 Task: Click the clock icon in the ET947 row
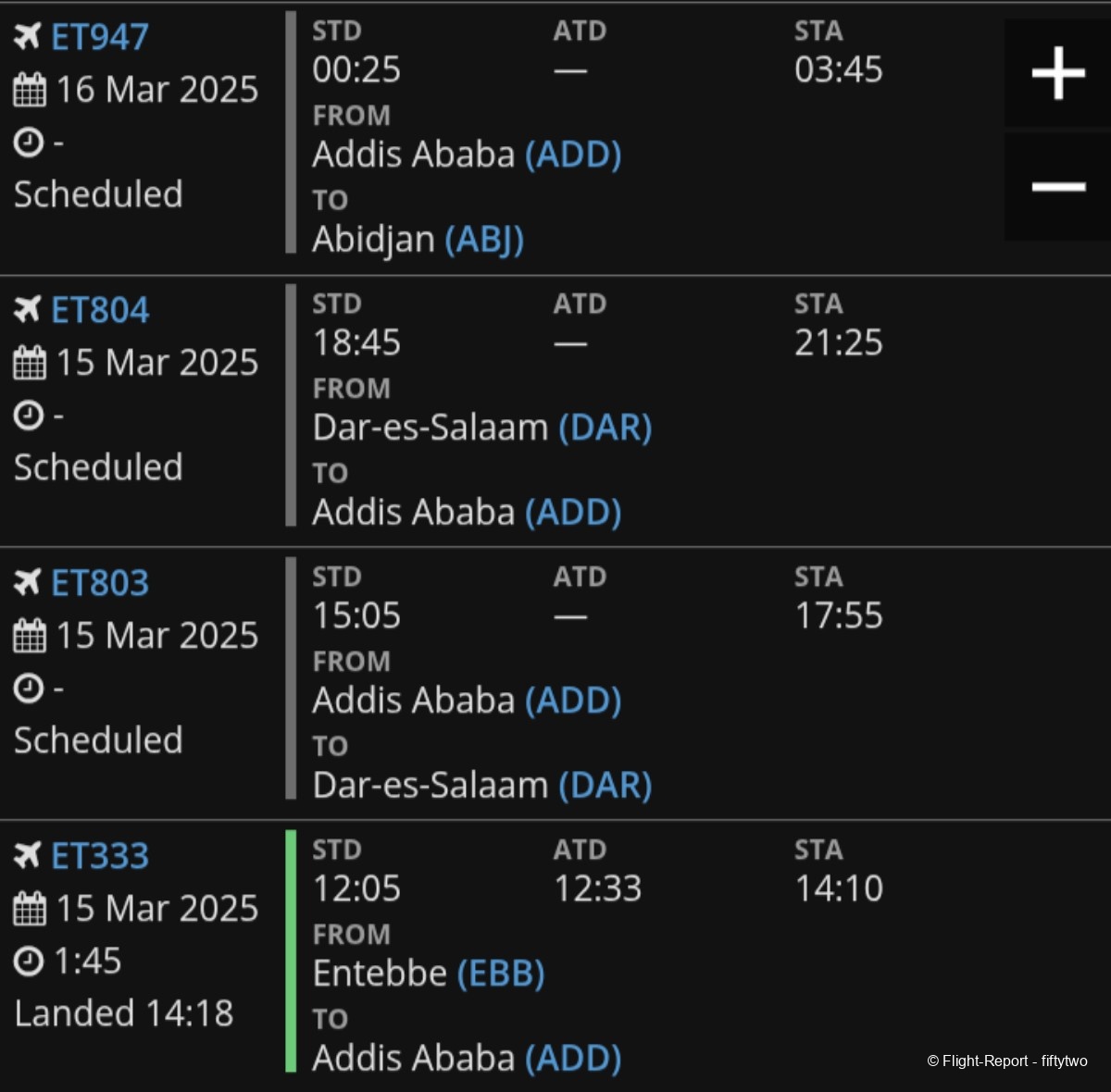pyautogui.click(x=29, y=143)
